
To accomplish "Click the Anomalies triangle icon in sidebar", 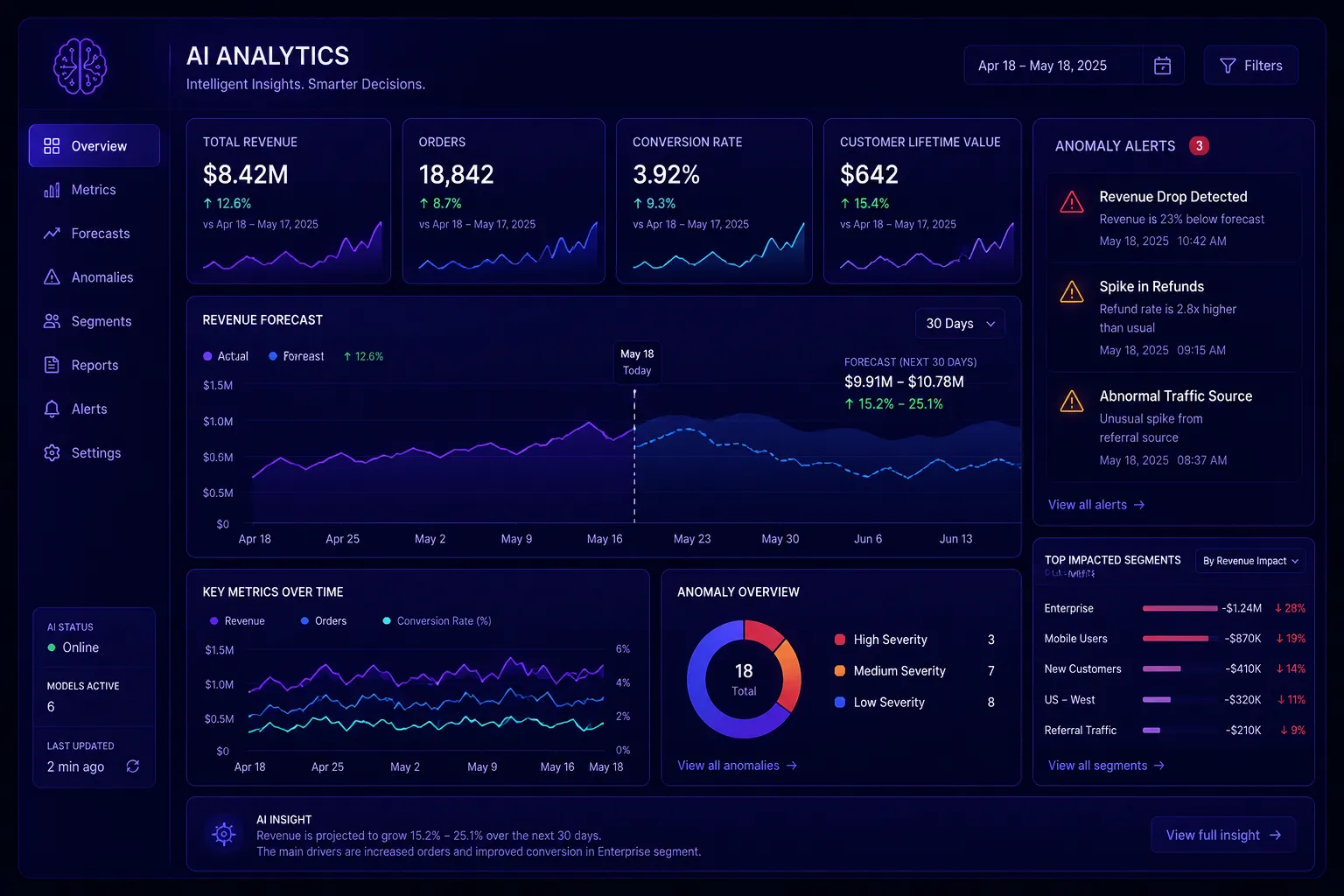I will (52, 277).
